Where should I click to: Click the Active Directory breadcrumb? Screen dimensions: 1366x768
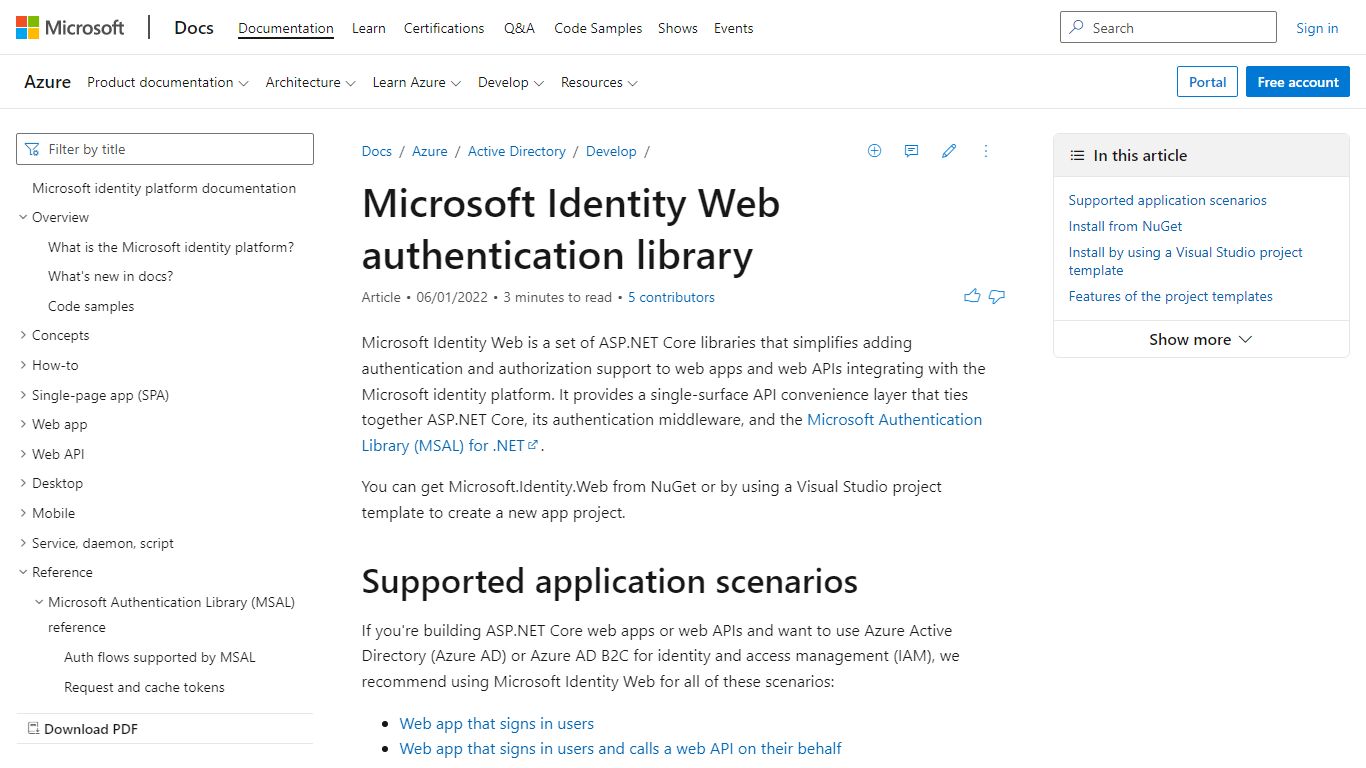pyautogui.click(x=517, y=151)
